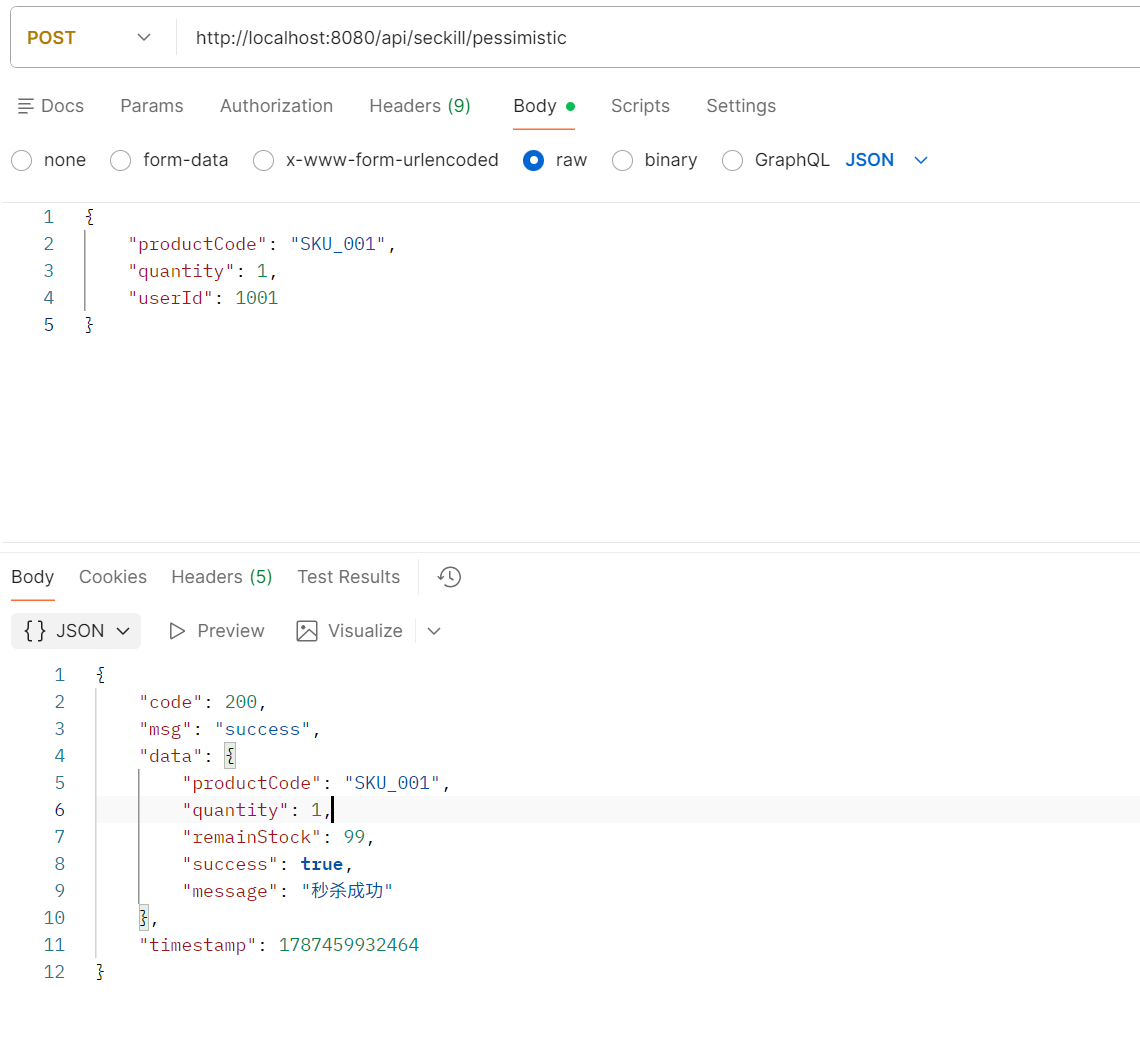1140x1043 pixels.
Task: Expand the chevron next to Visualize
Action: pos(434,631)
